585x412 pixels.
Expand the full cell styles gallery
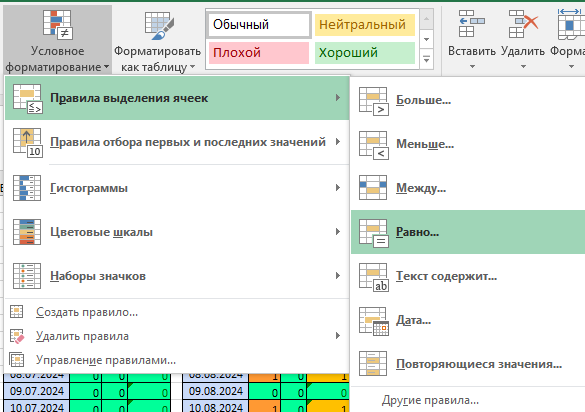pos(426,59)
